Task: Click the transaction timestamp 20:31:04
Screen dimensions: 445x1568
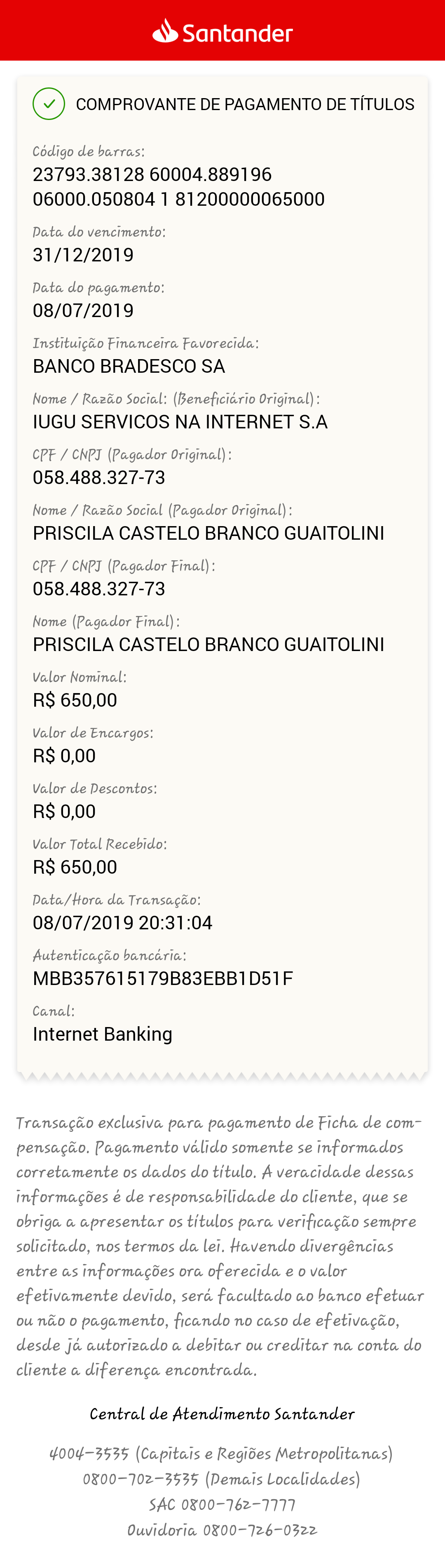Action: pyautogui.click(x=176, y=923)
